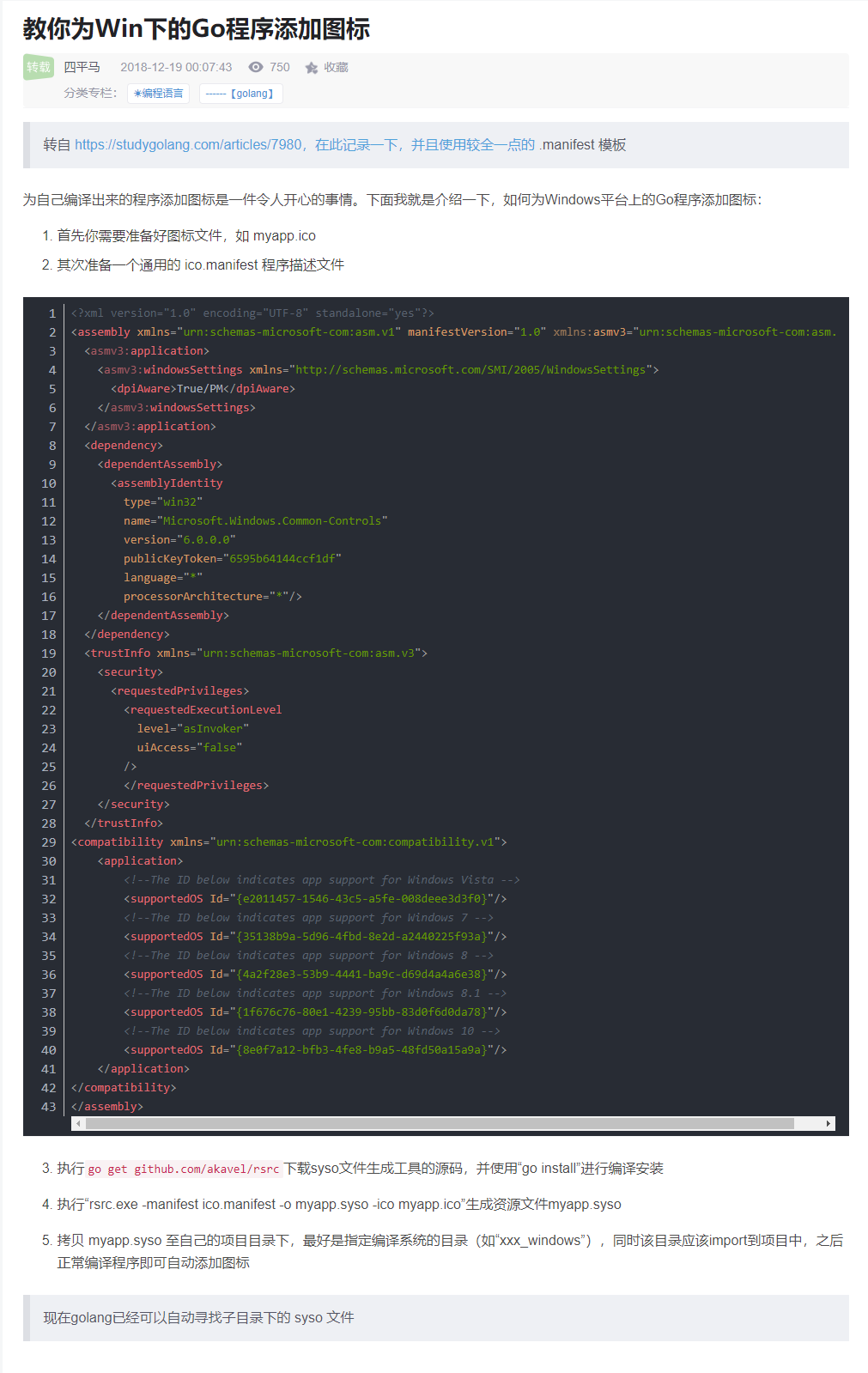Click the star favorite icon
Image resolution: width=868 pixels, height=1373 pixels.
312,68
